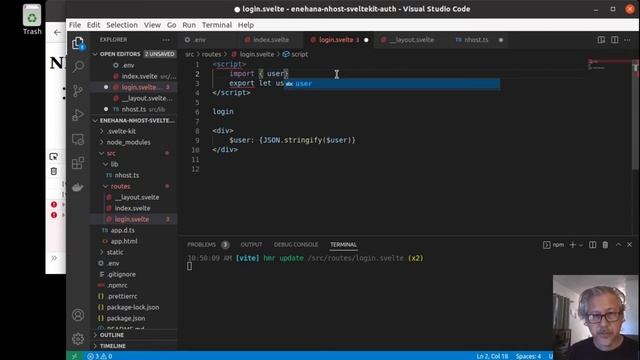Open the File menu
The height and width of the screenshot is (360, 640).
(x=75, y=25)
